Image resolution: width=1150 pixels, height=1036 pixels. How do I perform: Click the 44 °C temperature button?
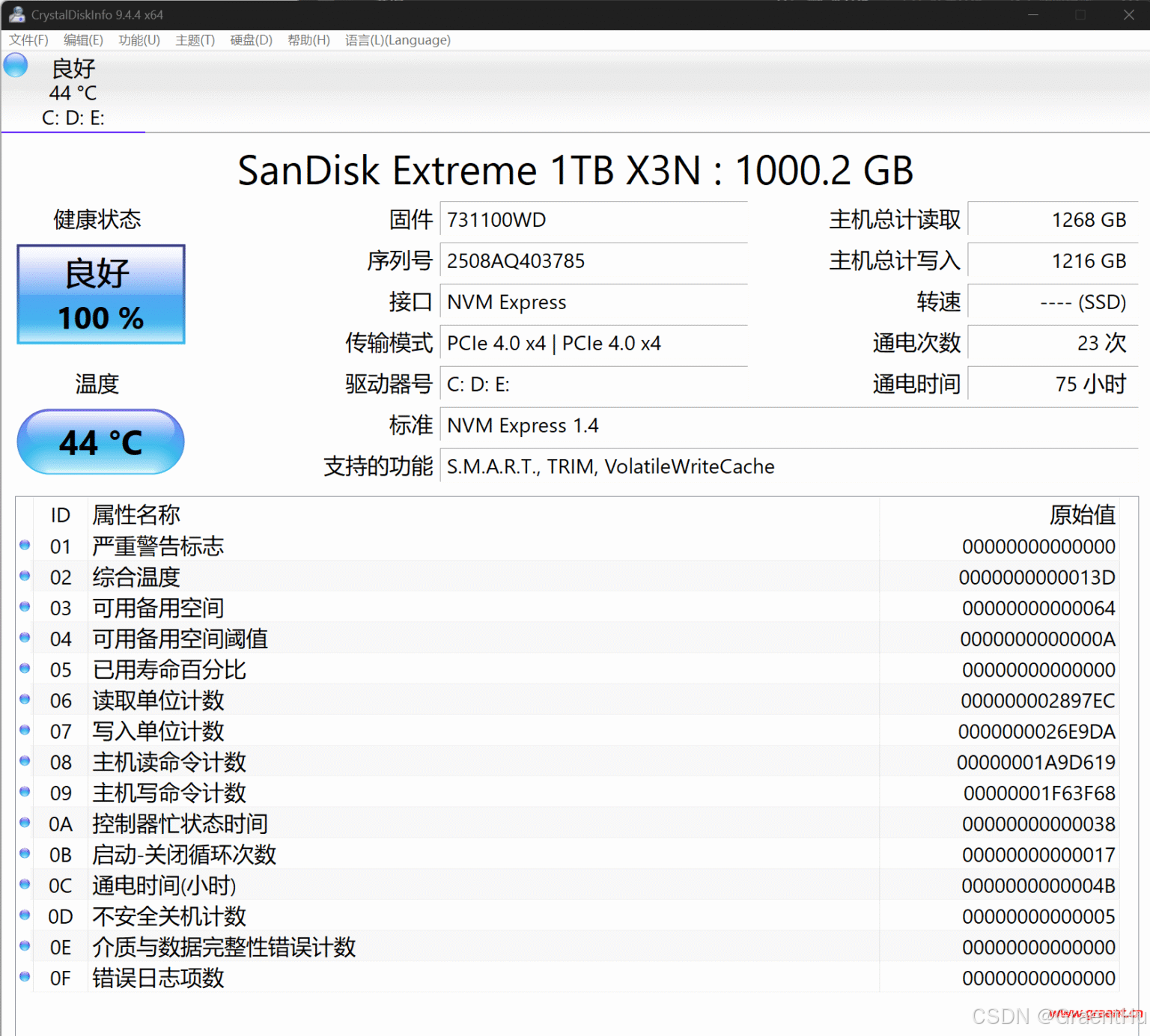point(101,442)
